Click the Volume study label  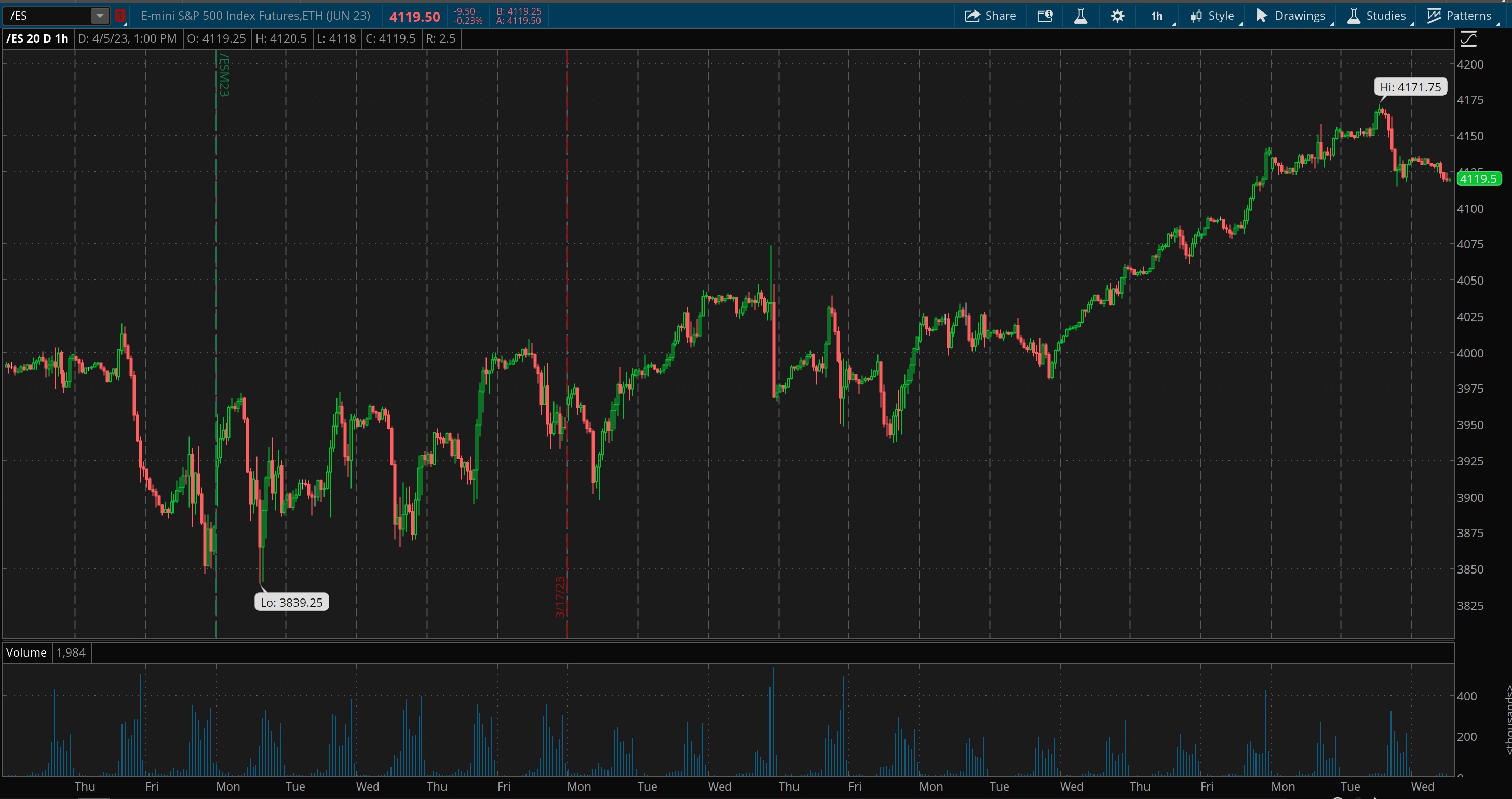tap(26, 652)
